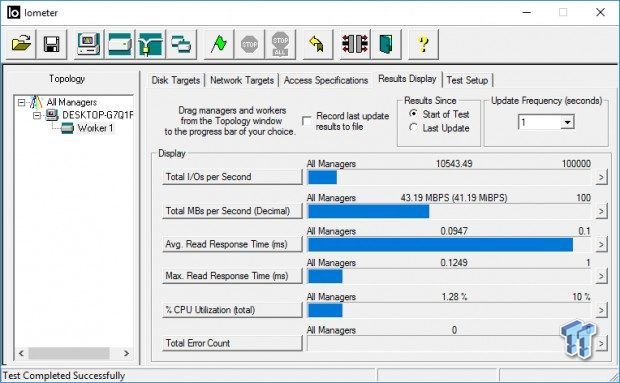Click Test Completed Successfully status text

point(64,375)
